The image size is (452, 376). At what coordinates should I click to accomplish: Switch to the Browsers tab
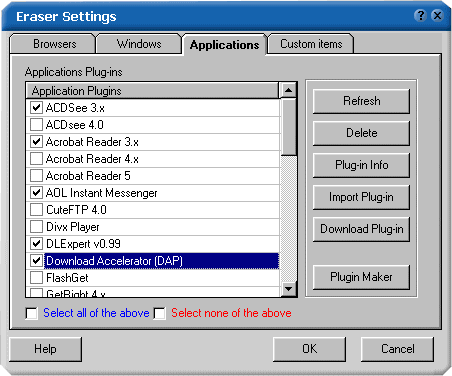tap(53, 44)
